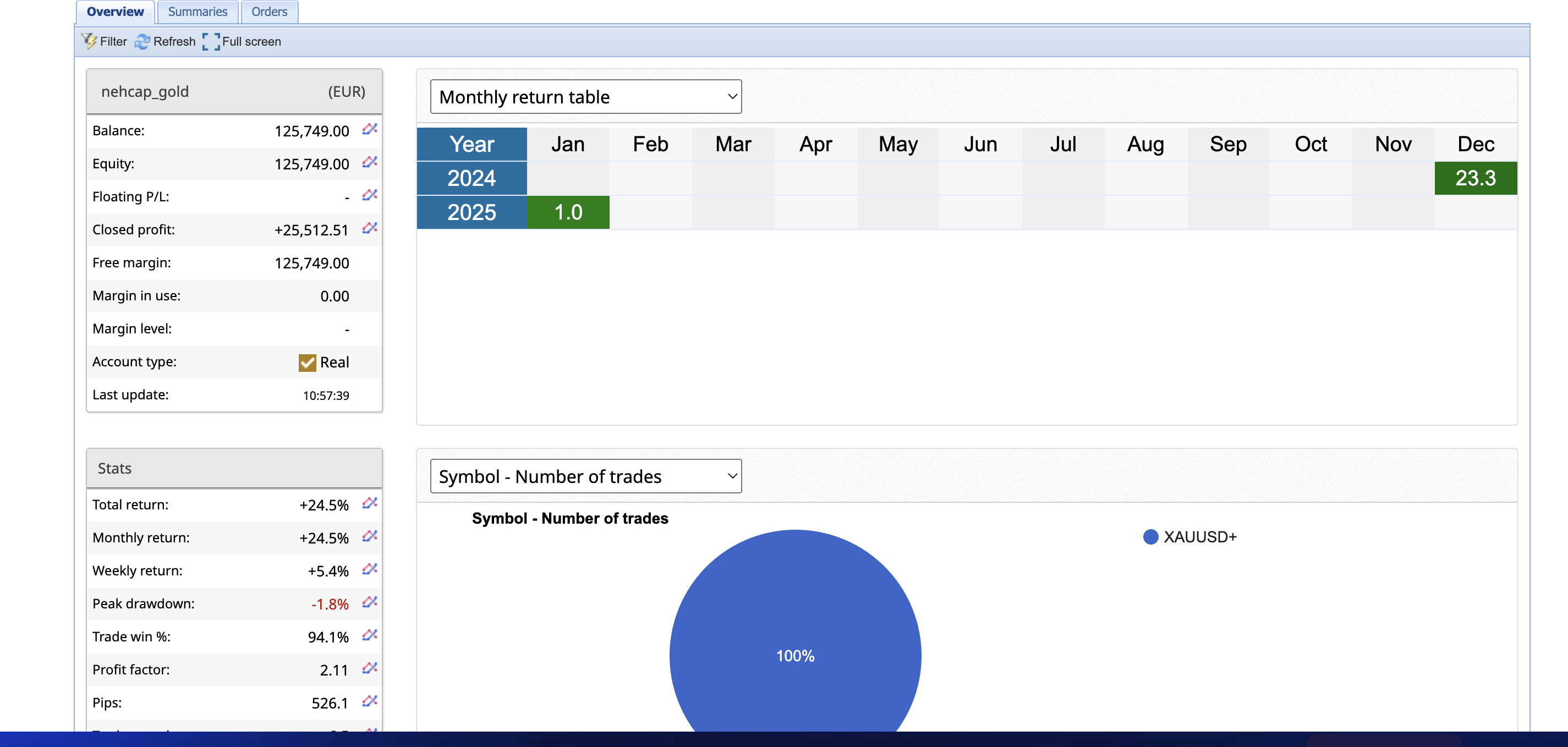This screenshot has width=1568, height=747.
Task: Click chart icon beside Closed profit
Action: 370,228
